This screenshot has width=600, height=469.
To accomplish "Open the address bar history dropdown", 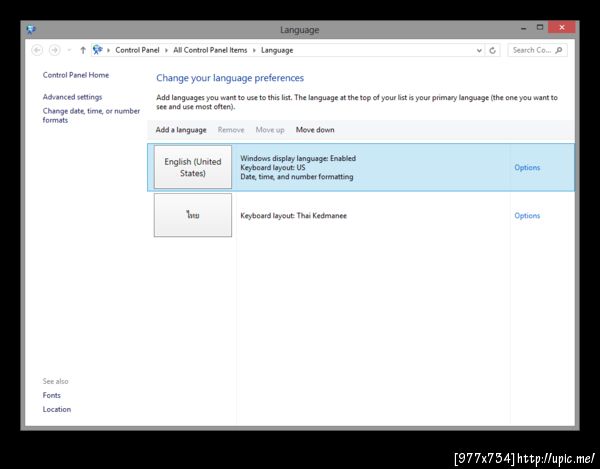I will (479, 50).
